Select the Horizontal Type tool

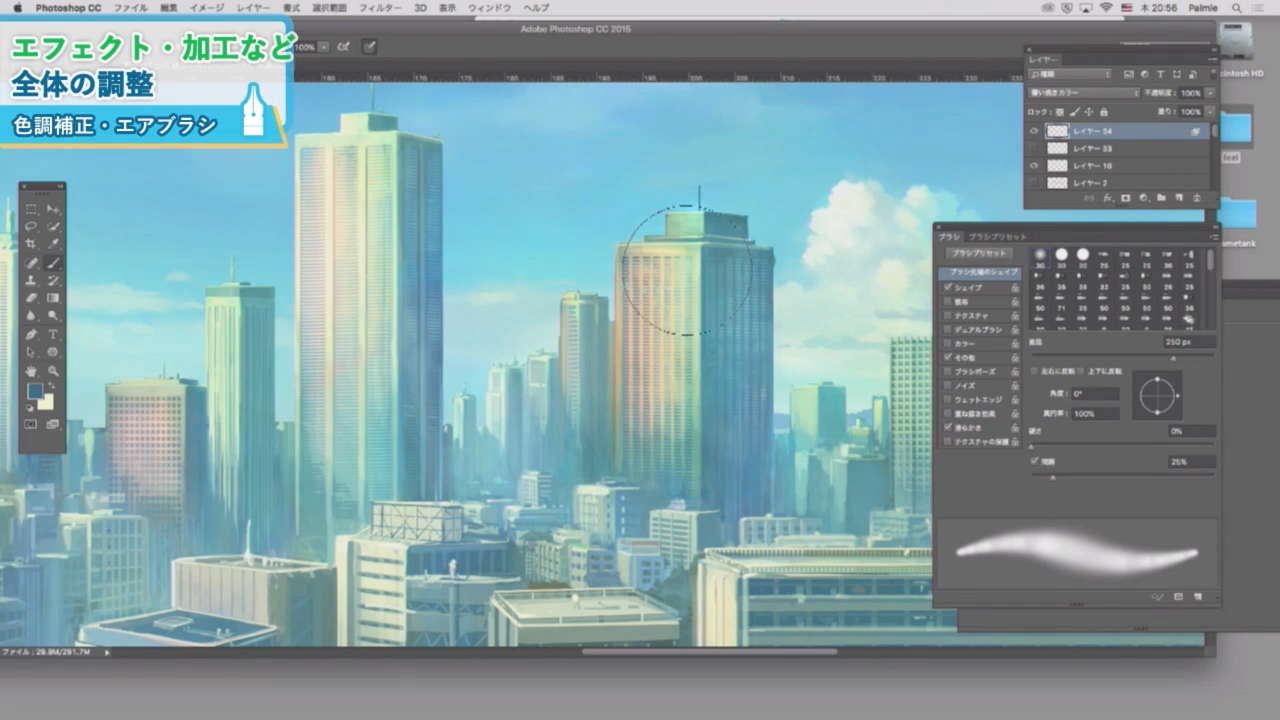(x=54, y=334)
